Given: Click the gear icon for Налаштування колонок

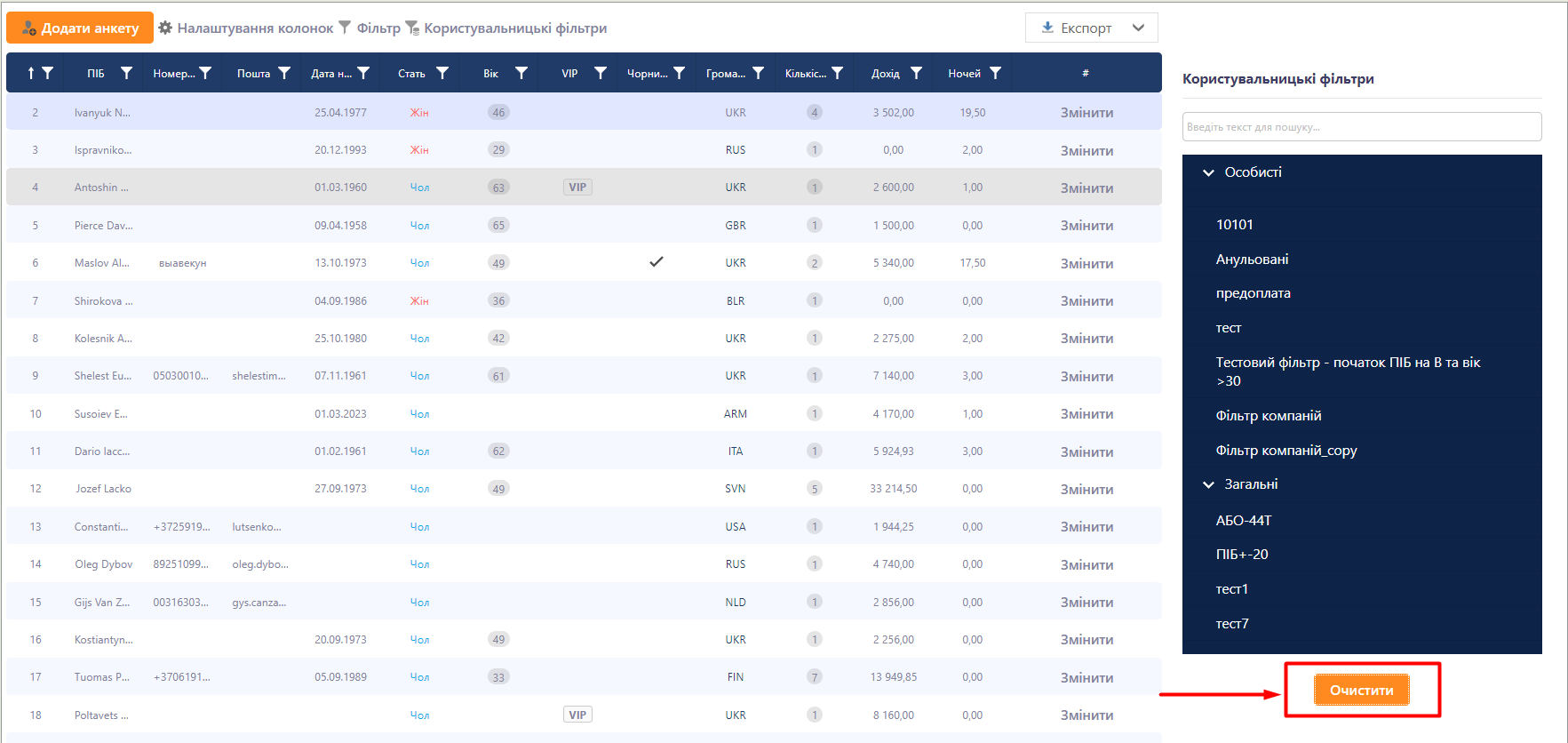Looking at the screenshot, I should (x=165, y=28).
